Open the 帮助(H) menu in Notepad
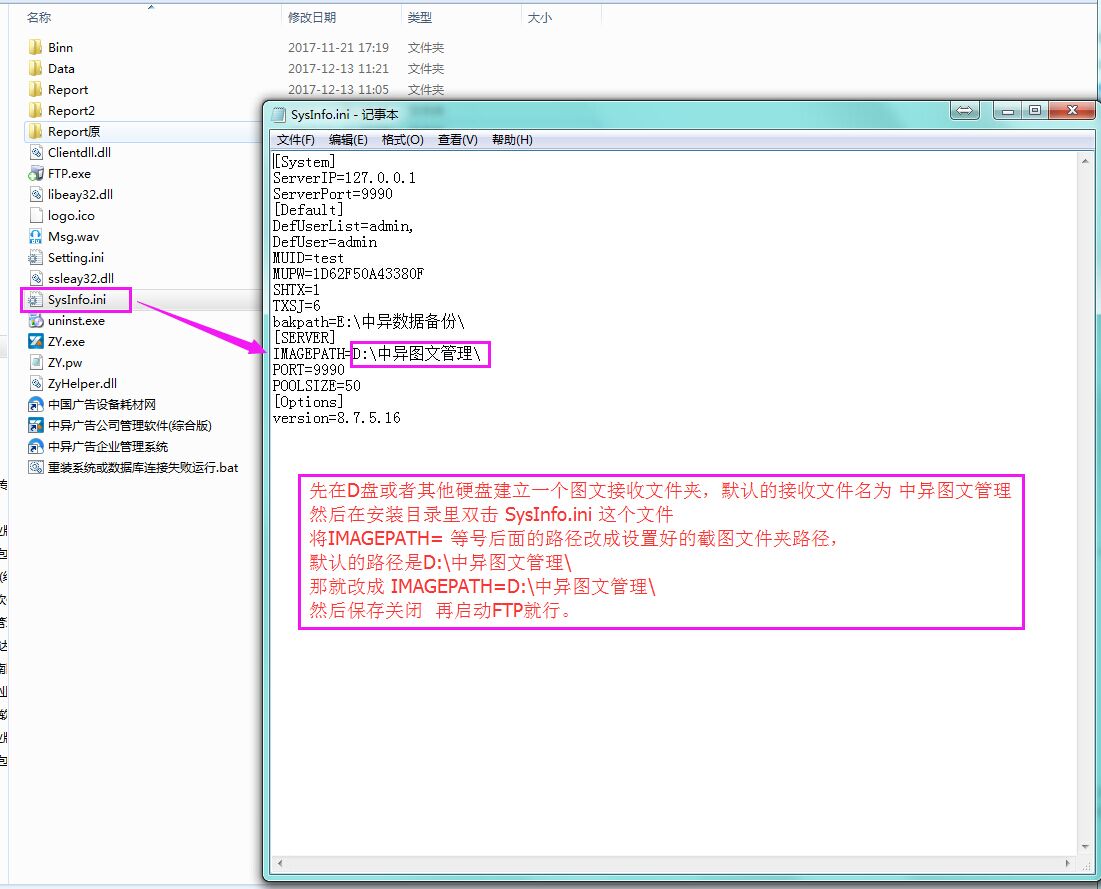This screenshot has width=1101, height=889. click(512, 140)
